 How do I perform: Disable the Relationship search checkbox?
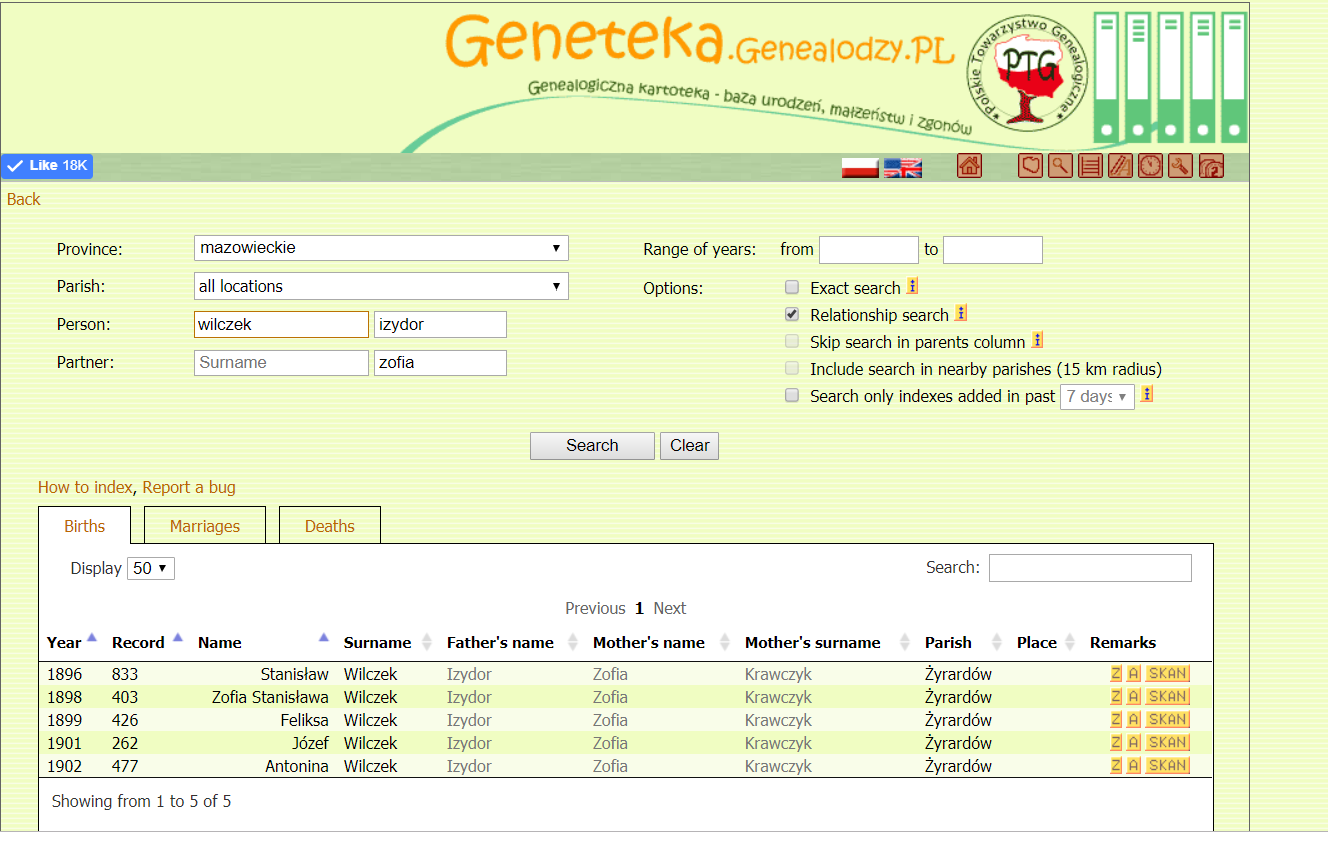tap(791, 313)
